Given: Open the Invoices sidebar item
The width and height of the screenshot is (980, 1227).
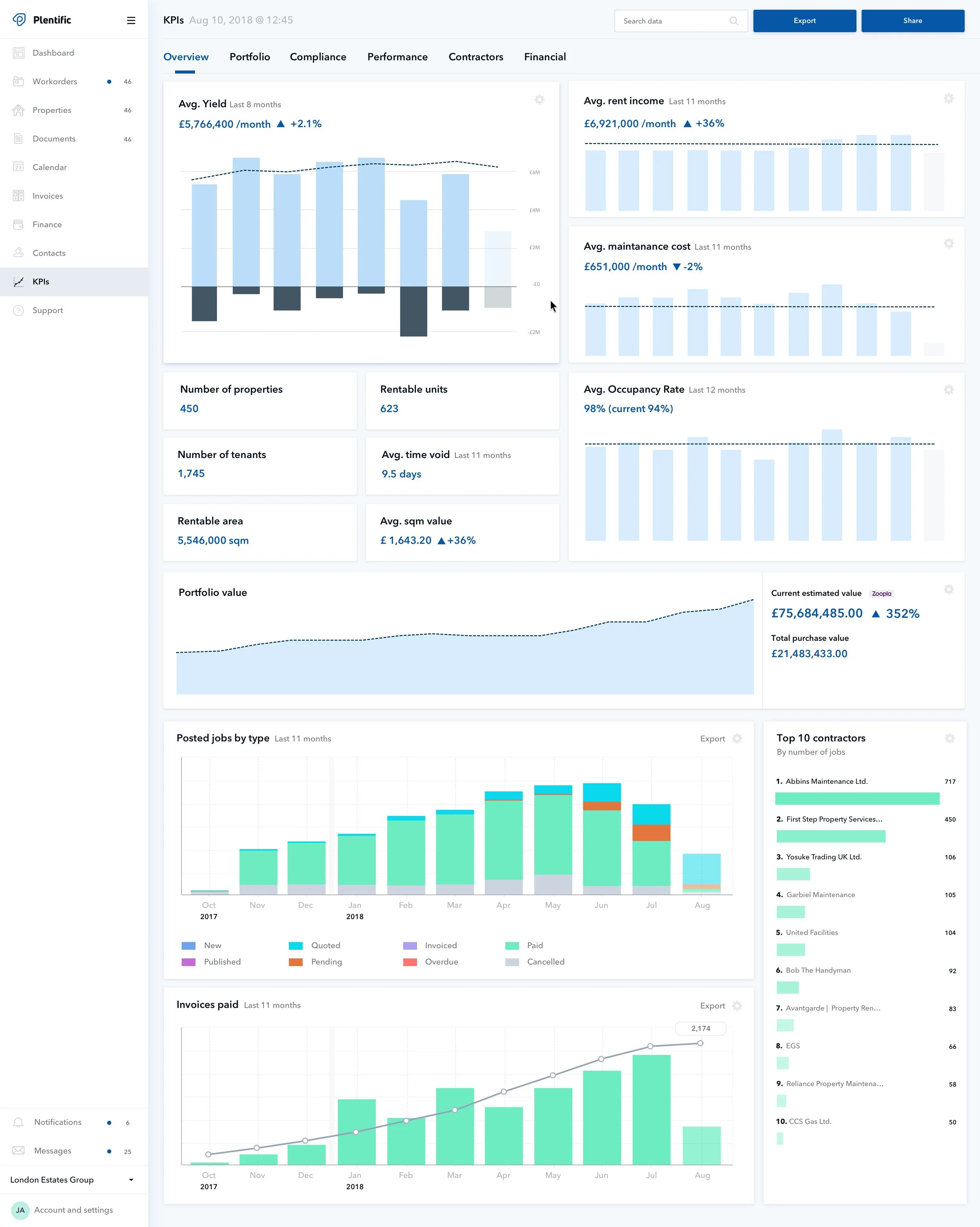Looking at the screenshot, I should point(47,196).
